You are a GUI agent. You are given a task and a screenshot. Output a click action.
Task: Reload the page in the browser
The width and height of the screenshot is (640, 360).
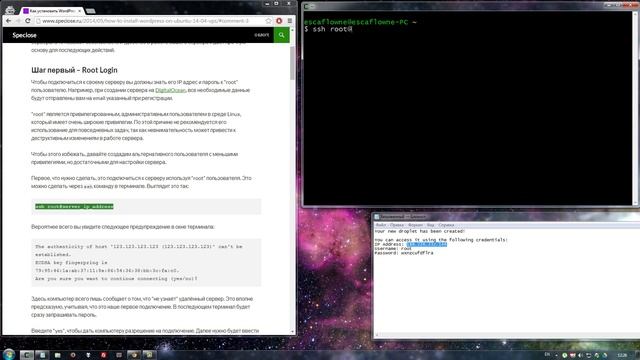27,21
